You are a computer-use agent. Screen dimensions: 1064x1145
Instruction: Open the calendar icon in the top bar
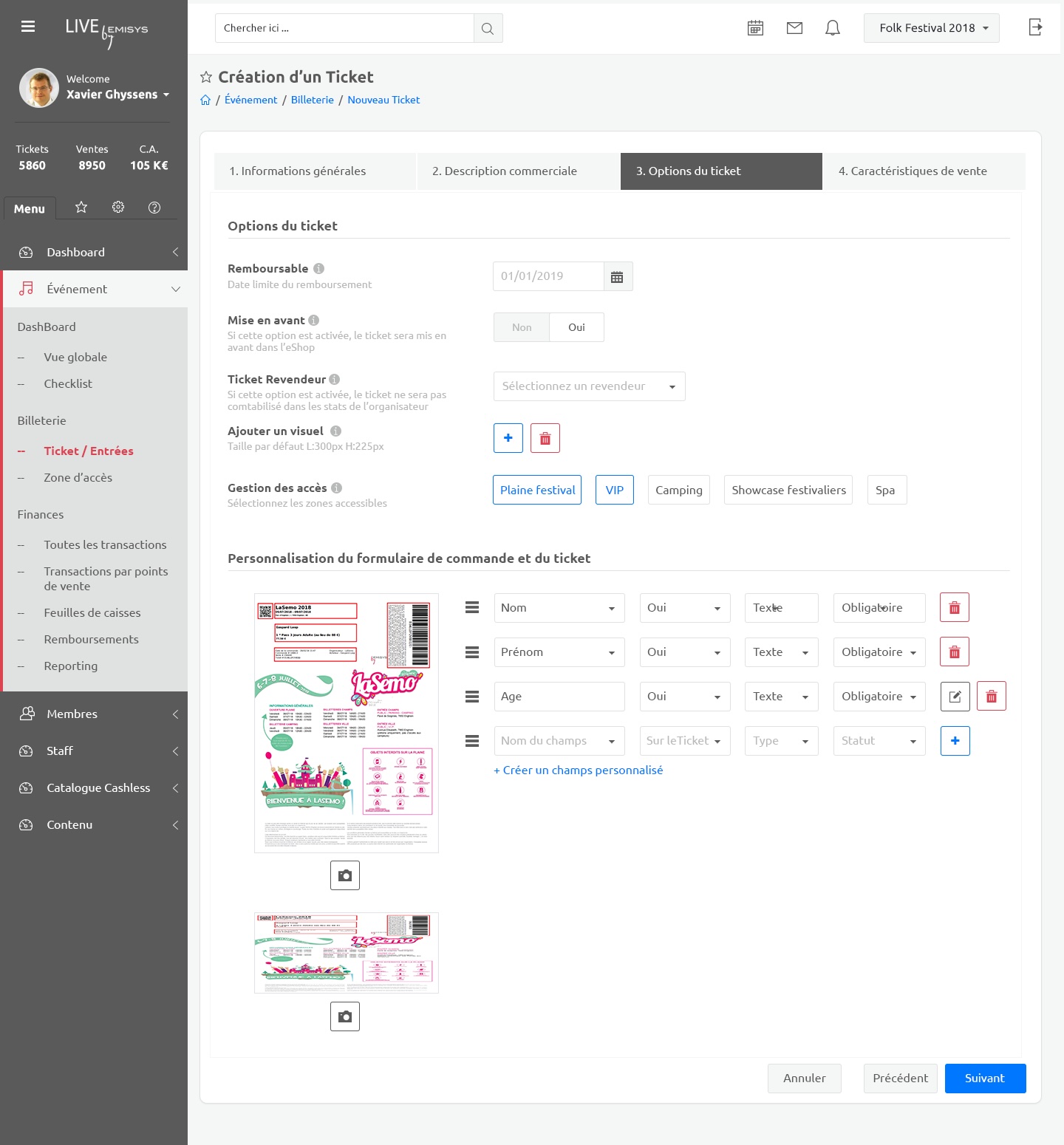tap(755, 28)
